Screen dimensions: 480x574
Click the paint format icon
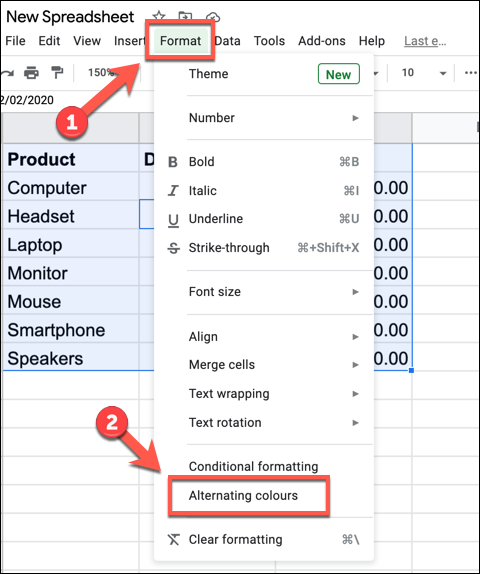[57, 73]
